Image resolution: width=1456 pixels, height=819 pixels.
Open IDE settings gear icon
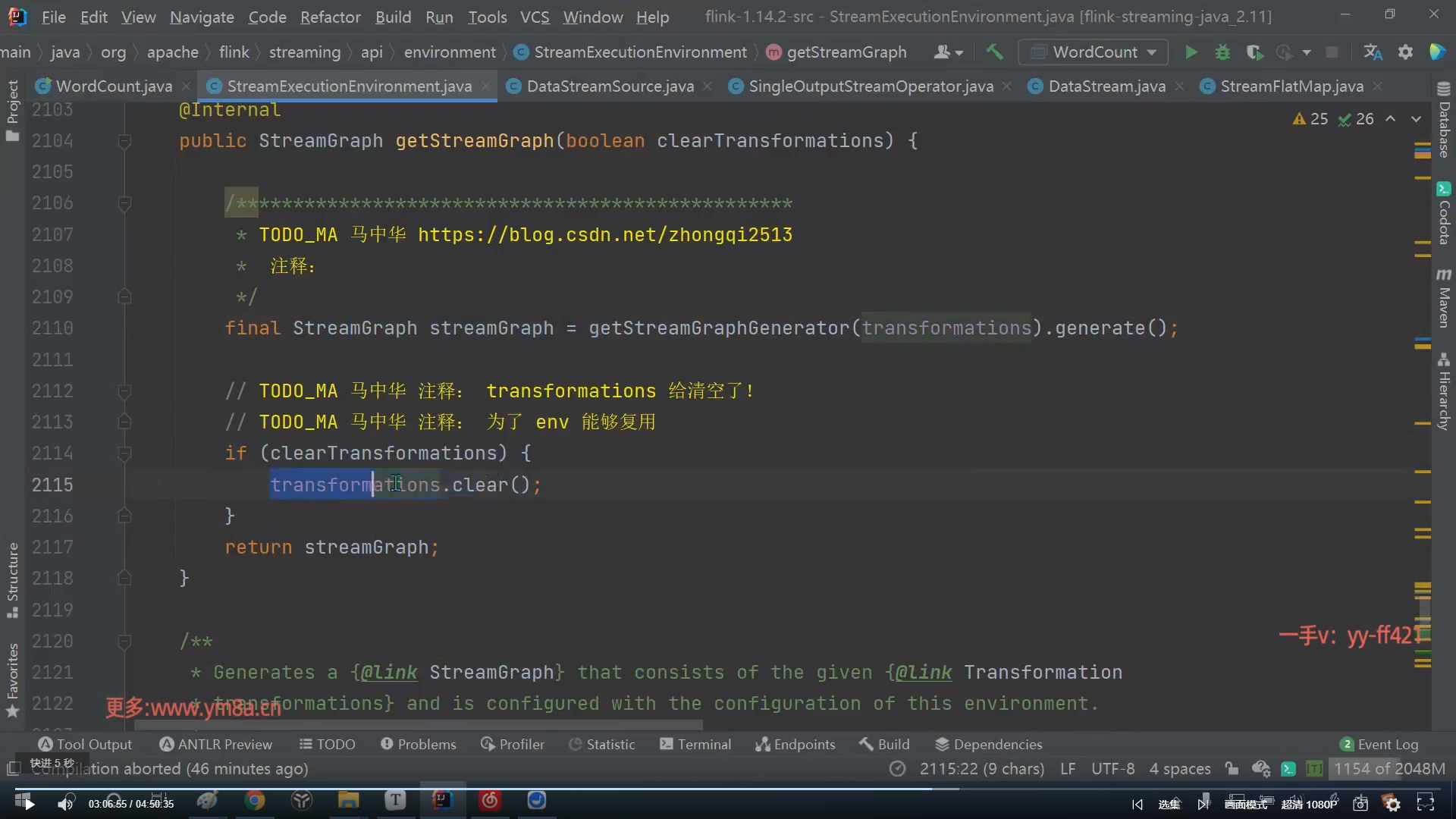(1405, 52)
